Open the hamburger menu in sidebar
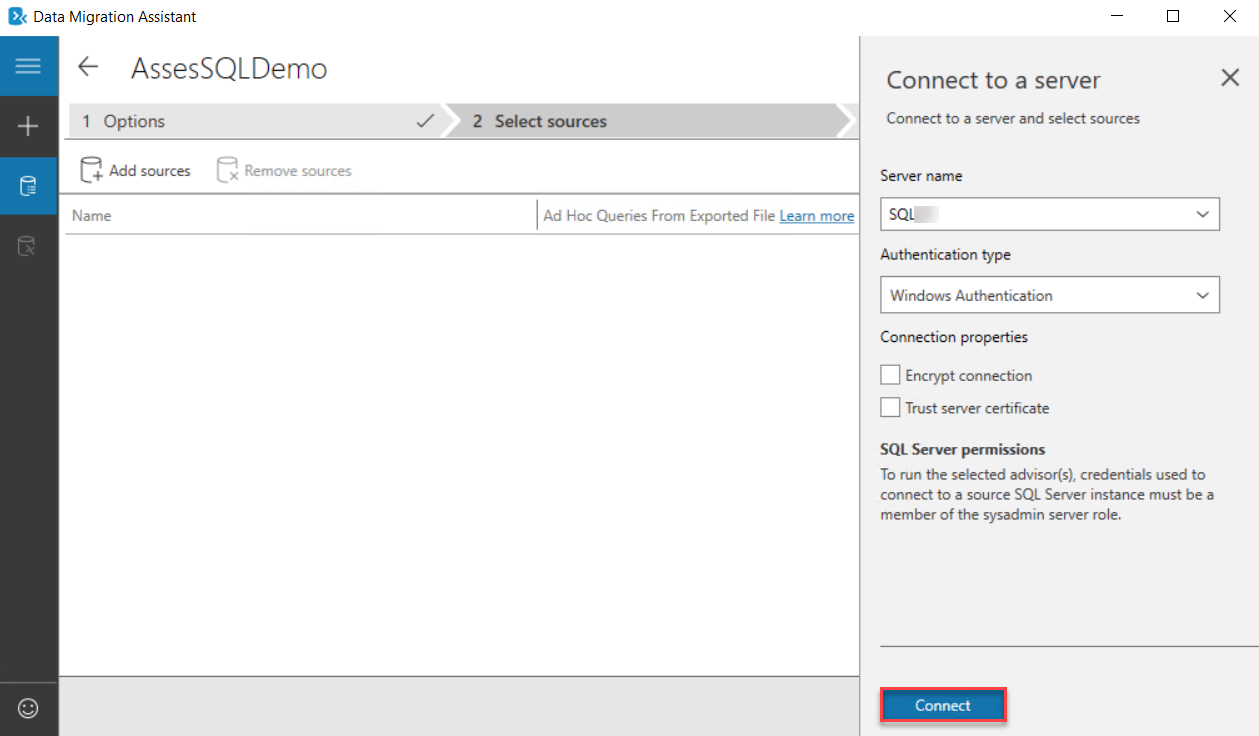Screen dimensions: 1259x736 pos(28,66)
